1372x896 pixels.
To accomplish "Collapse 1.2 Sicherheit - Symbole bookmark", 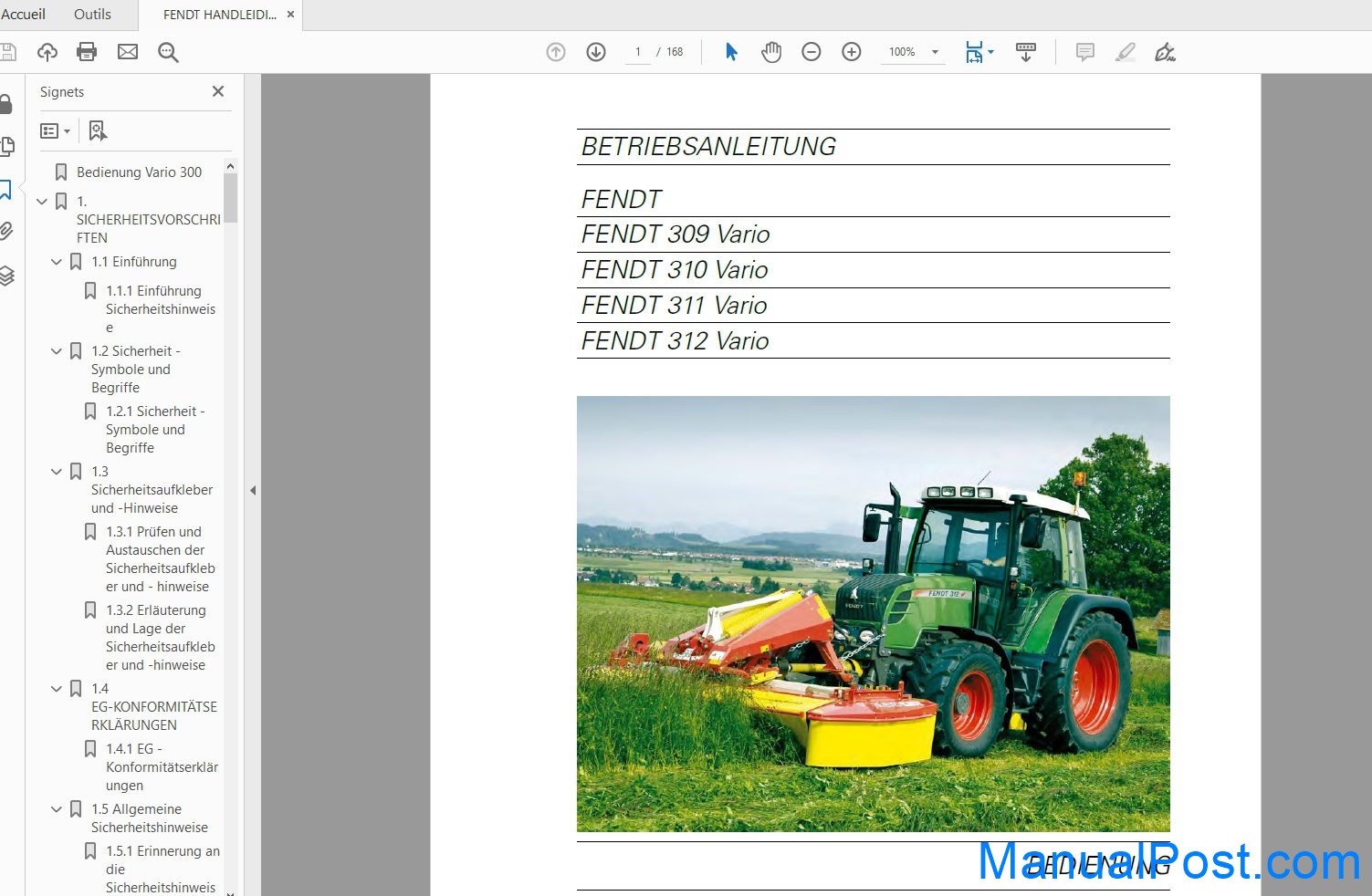I will (56, 351).
